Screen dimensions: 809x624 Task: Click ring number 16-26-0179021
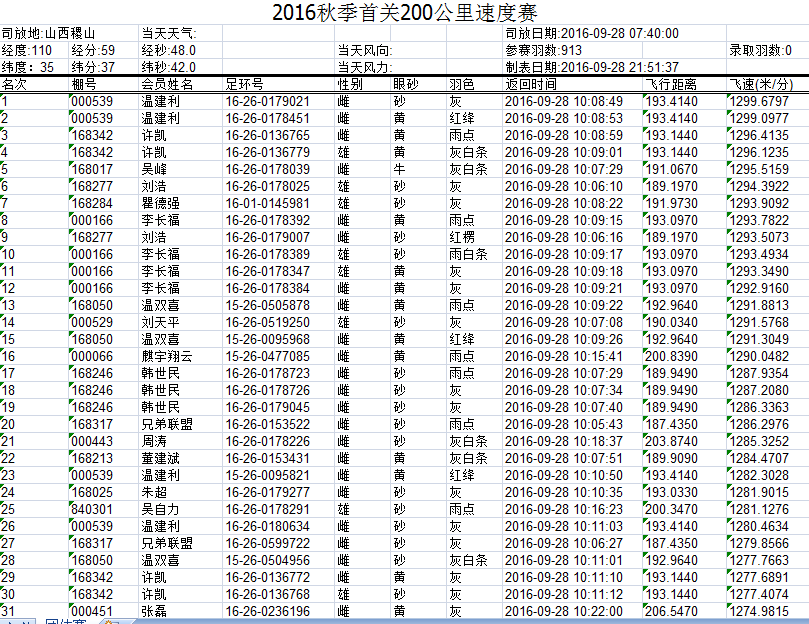[267, 101]
